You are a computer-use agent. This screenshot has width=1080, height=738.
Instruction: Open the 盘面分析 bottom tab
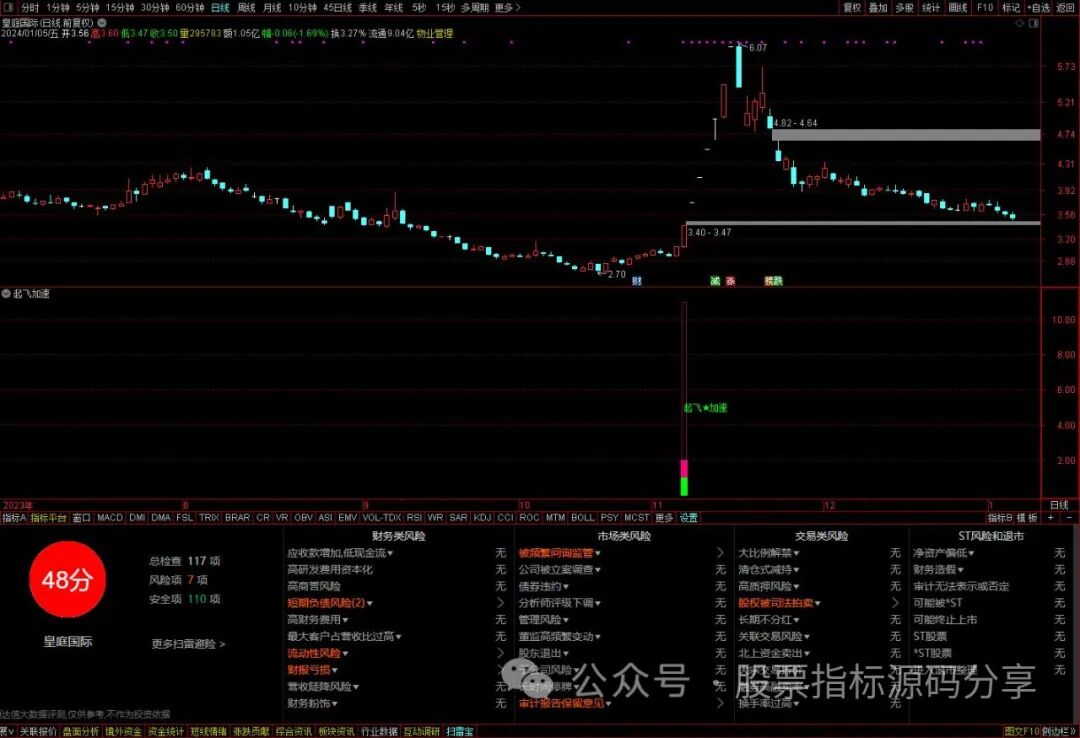[x=81, y=732]
